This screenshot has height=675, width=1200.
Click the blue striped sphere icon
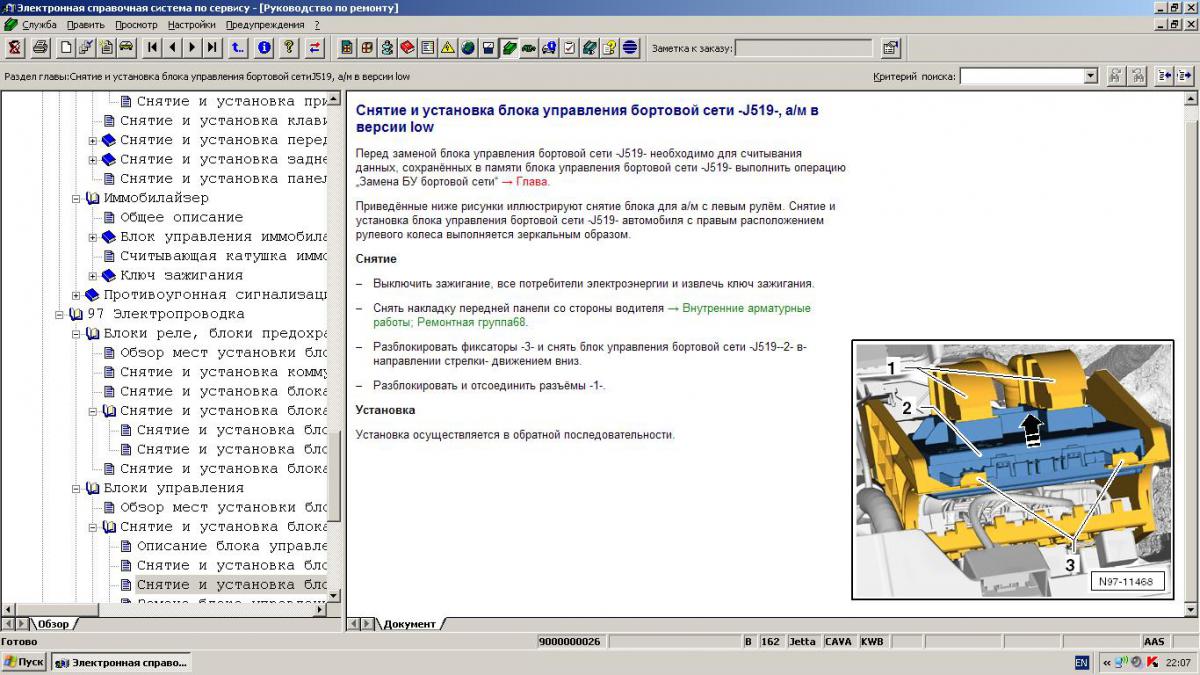click(629, 47)
